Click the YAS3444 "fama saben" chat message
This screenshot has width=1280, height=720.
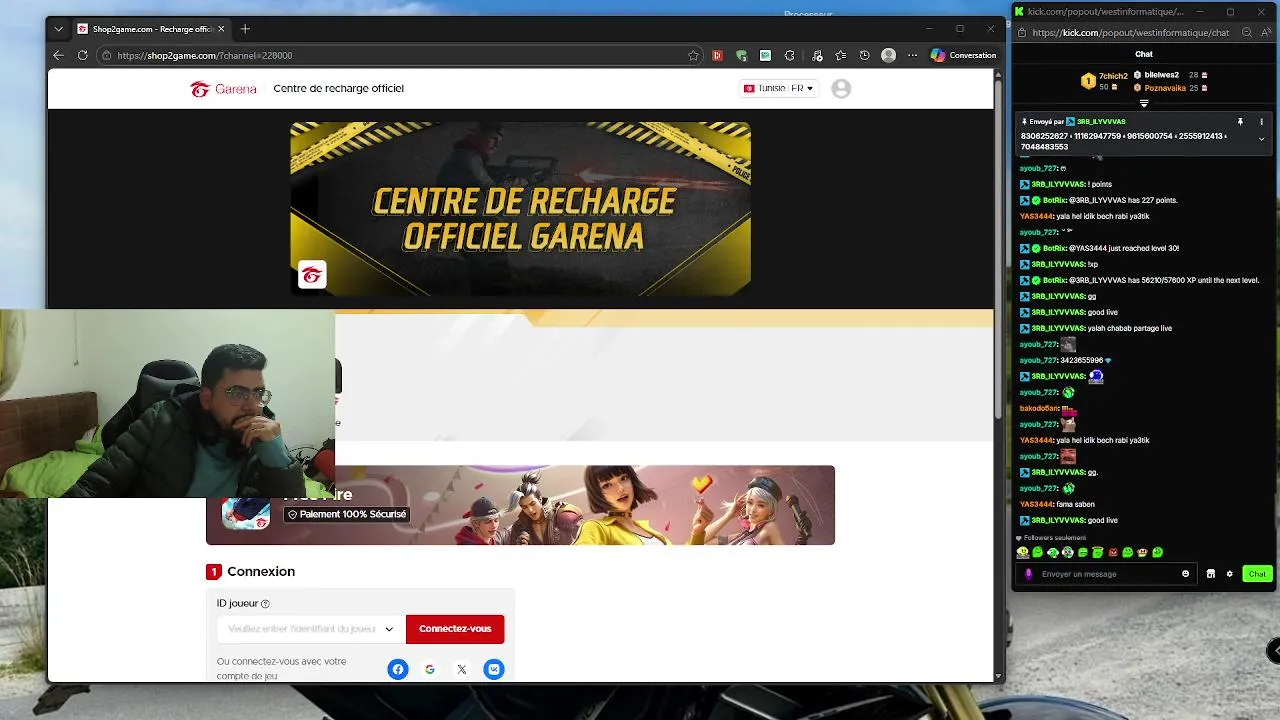[x=1057, y=504]
